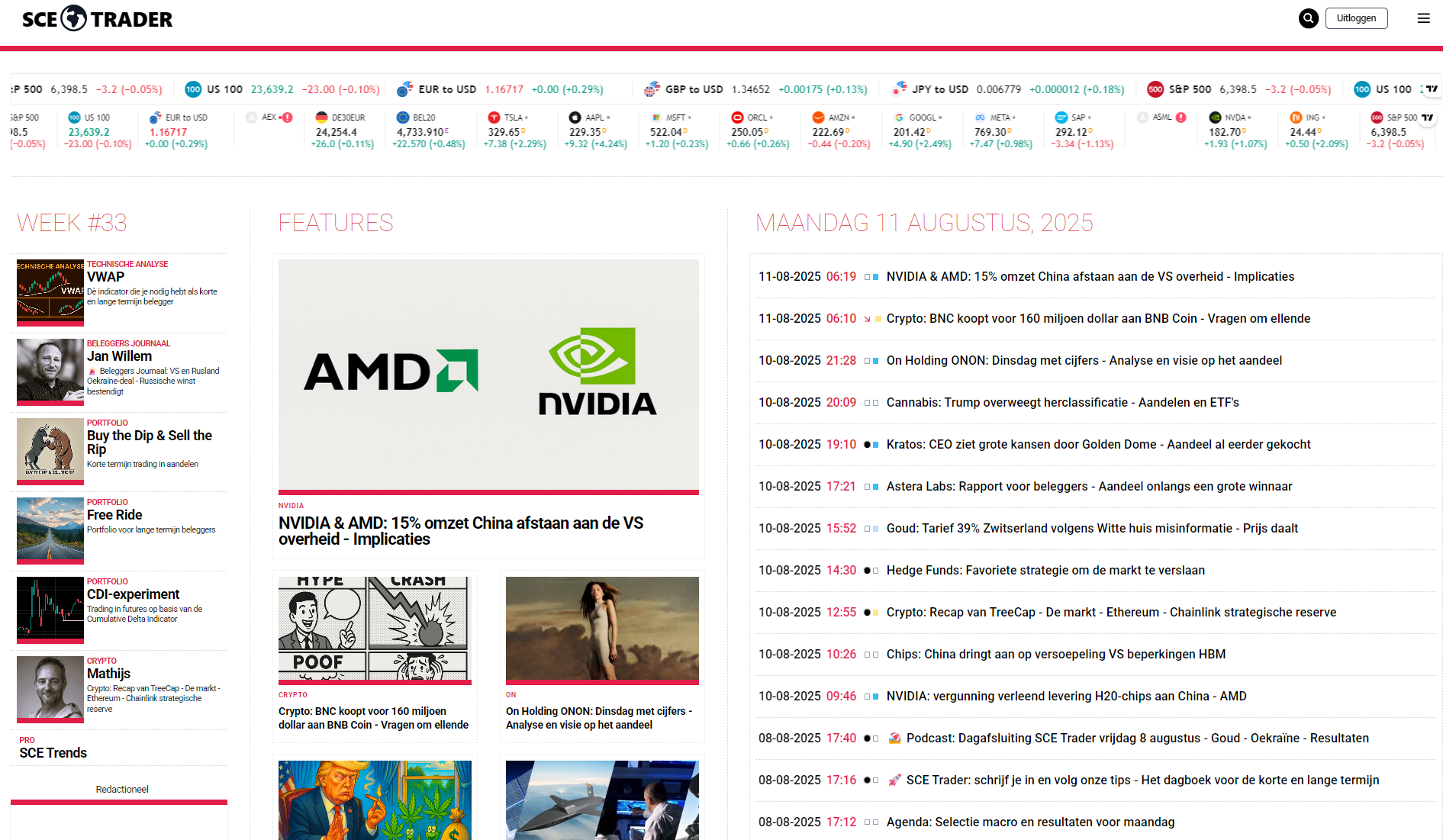
Task: Open the VWAP article title
Action: point(105,277)
